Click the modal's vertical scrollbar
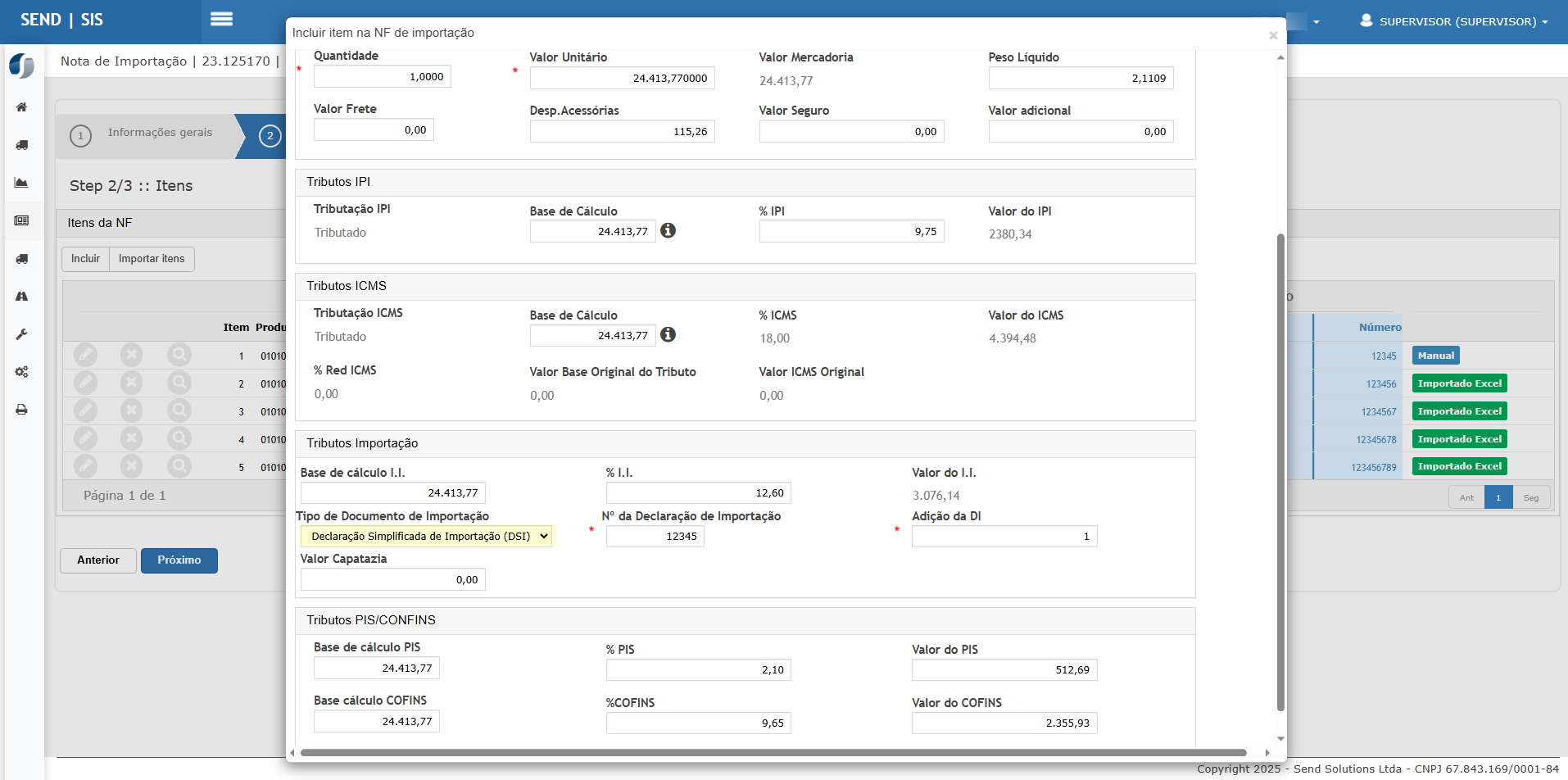This screenshot has width=1568, height=780. pos(1280,471)
